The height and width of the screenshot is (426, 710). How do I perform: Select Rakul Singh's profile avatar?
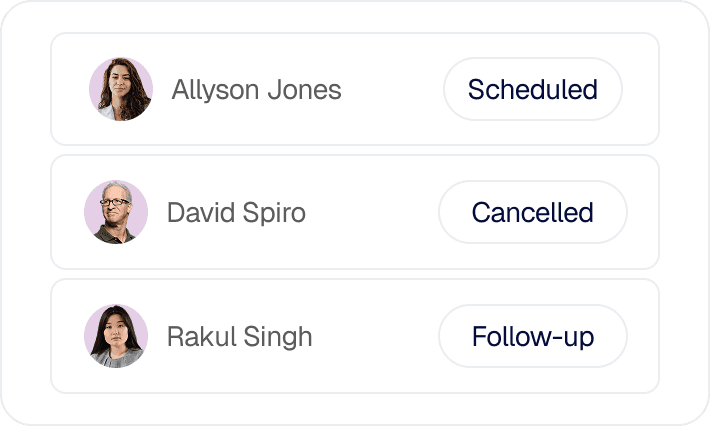(x=116, y=336)
